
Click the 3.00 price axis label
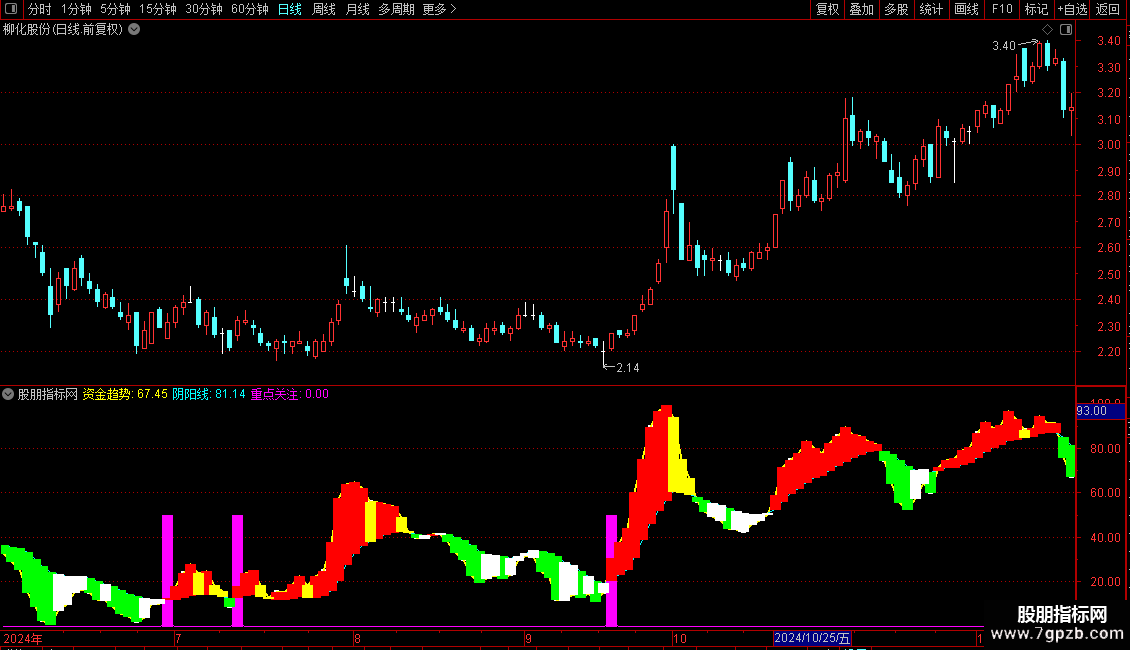pyautogui.click(x=1108, y=145)
